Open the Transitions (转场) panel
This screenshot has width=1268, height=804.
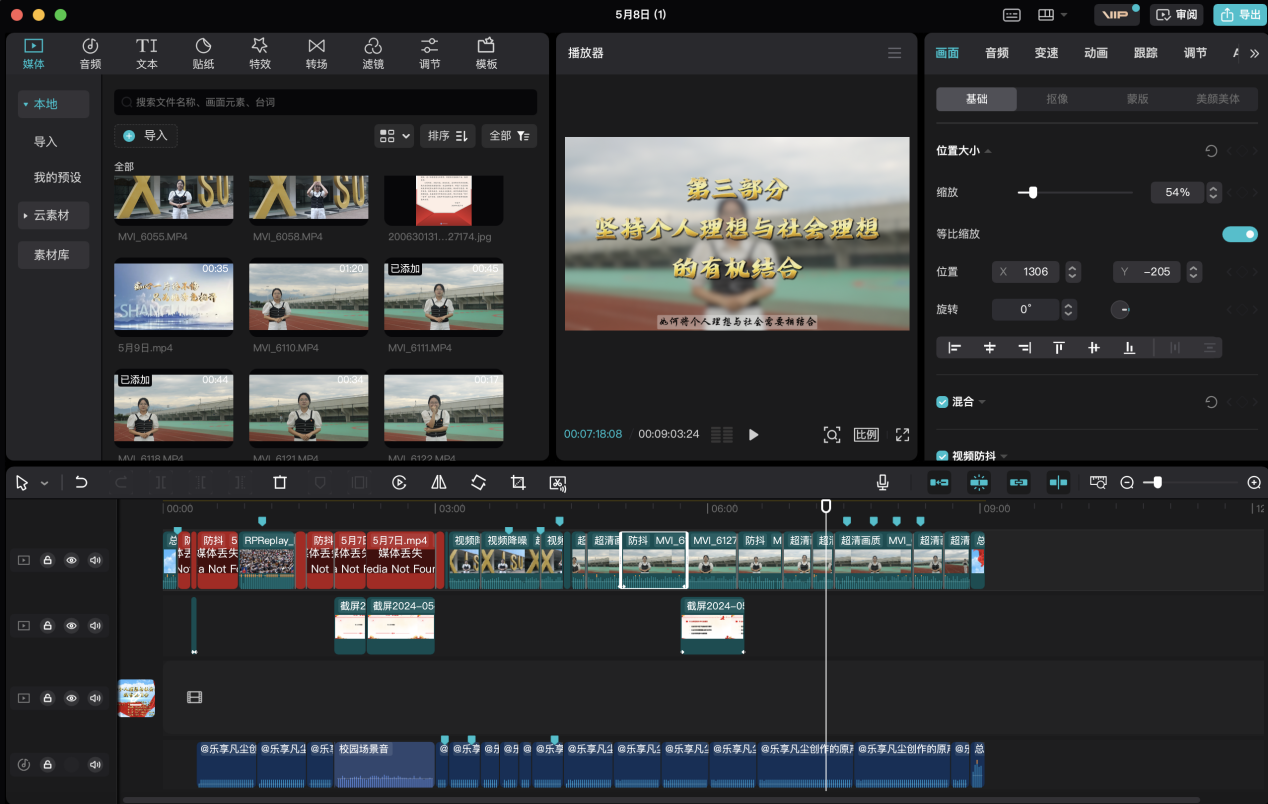[x=316, y=54]
